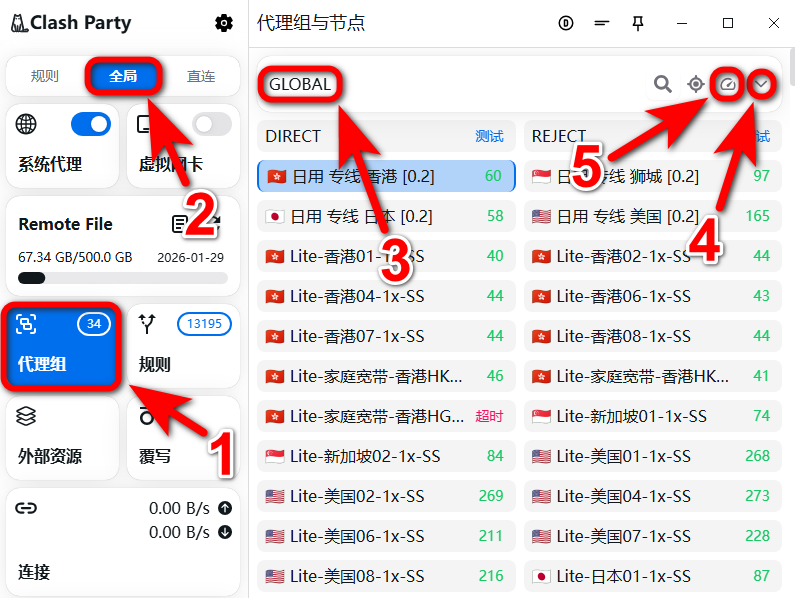Click the GLOBAL group title

click(x=300, y=84)
